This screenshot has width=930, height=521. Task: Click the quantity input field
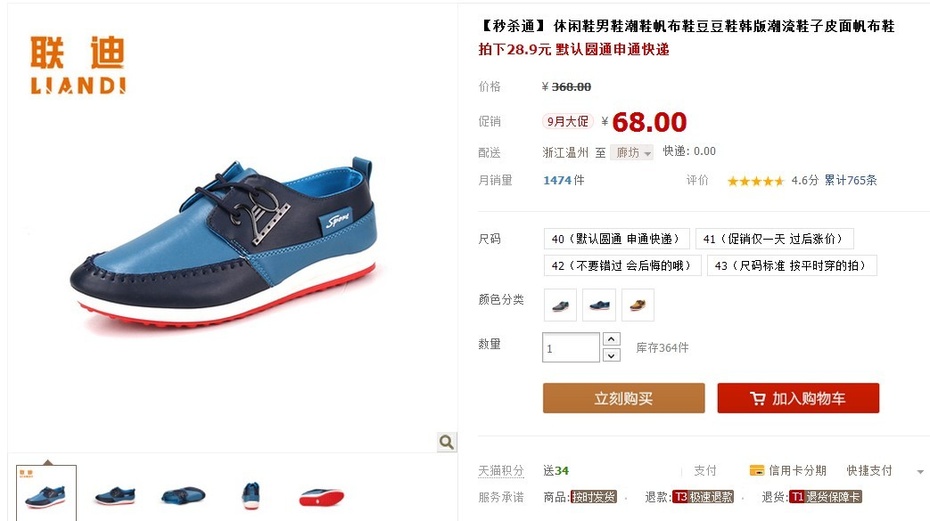(571, 347)
